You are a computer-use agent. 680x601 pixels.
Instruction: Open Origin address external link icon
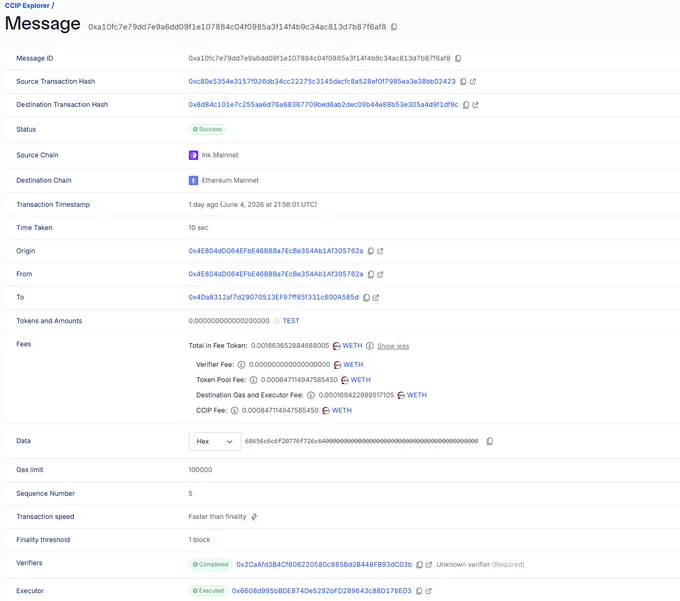pyautogui.click(x=380, y=251)
